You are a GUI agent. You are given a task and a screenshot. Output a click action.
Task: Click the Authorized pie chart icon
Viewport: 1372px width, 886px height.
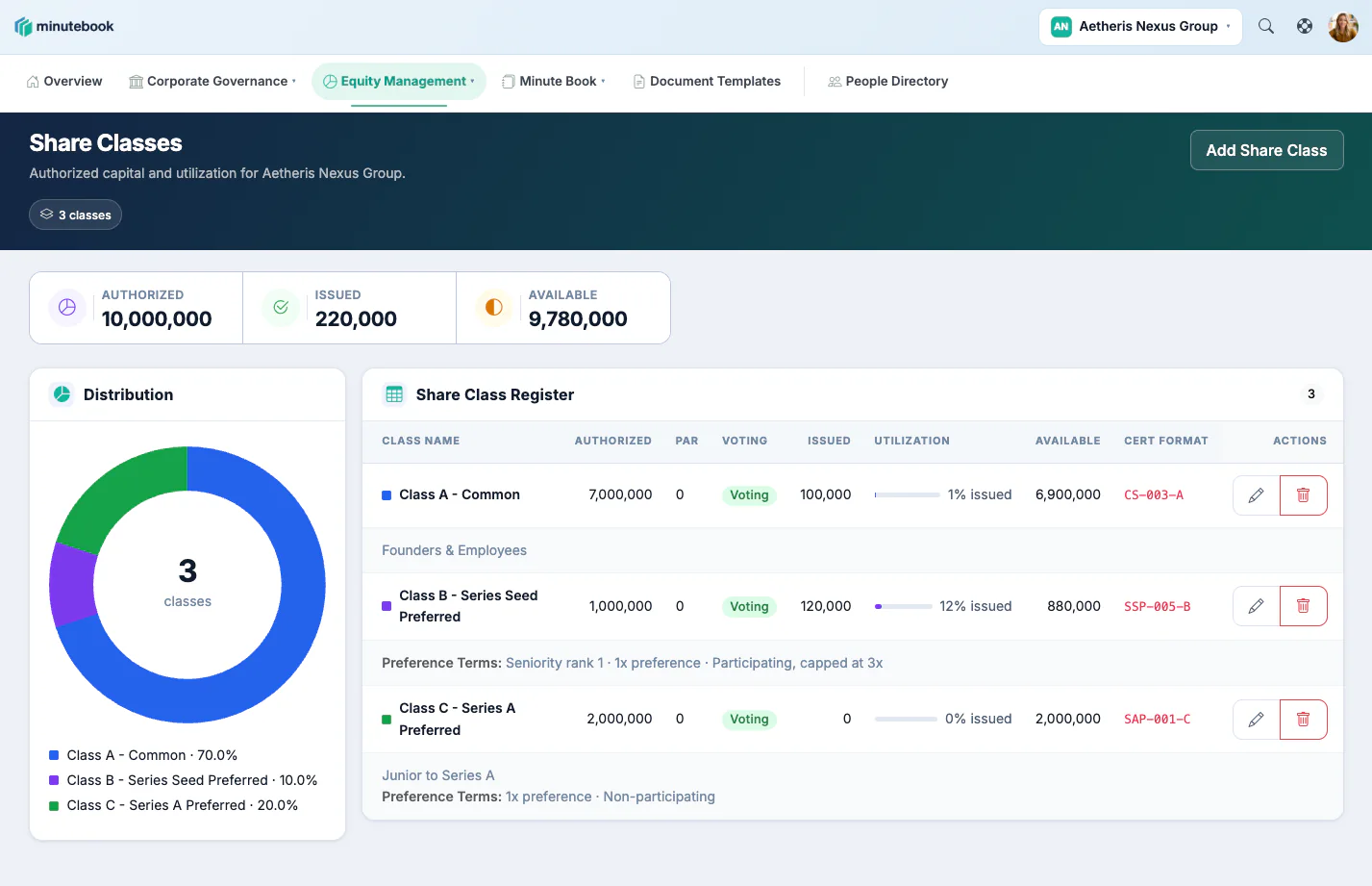click(x=67, y=308)
